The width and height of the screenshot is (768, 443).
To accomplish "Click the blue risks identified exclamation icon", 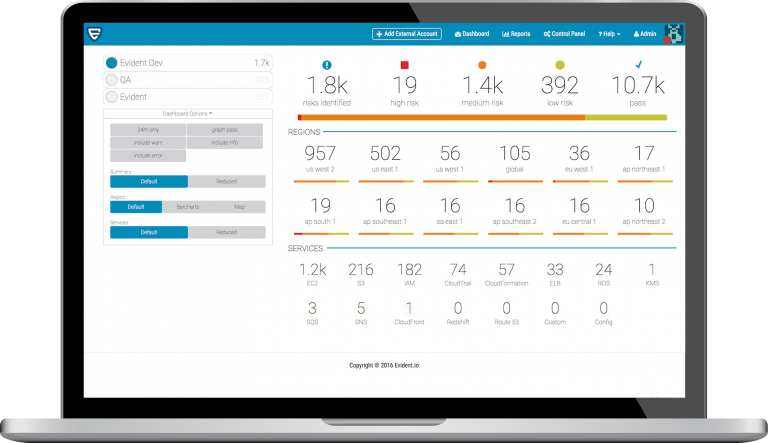I will click(327, 65).
